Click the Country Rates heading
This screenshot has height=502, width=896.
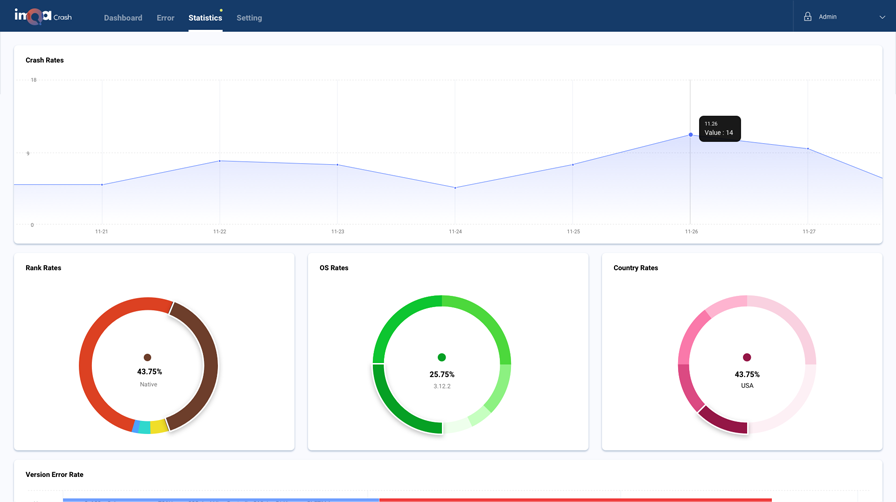point(635,268)
